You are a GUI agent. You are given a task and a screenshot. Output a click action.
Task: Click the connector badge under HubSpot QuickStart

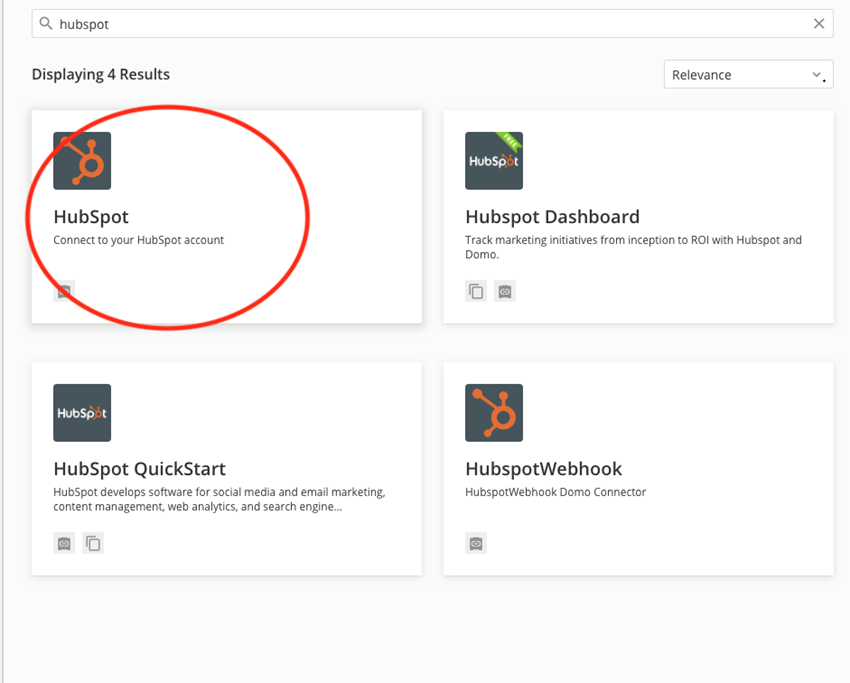tap(64, 543)
